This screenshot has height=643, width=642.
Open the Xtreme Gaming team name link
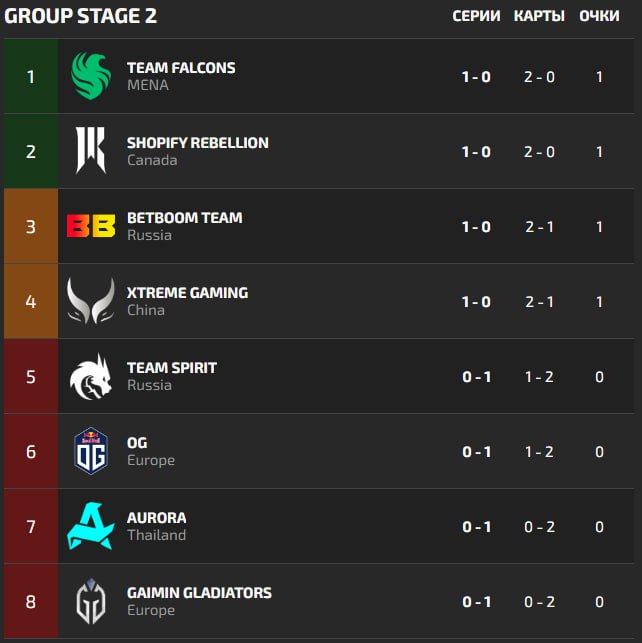pos(188,293)
